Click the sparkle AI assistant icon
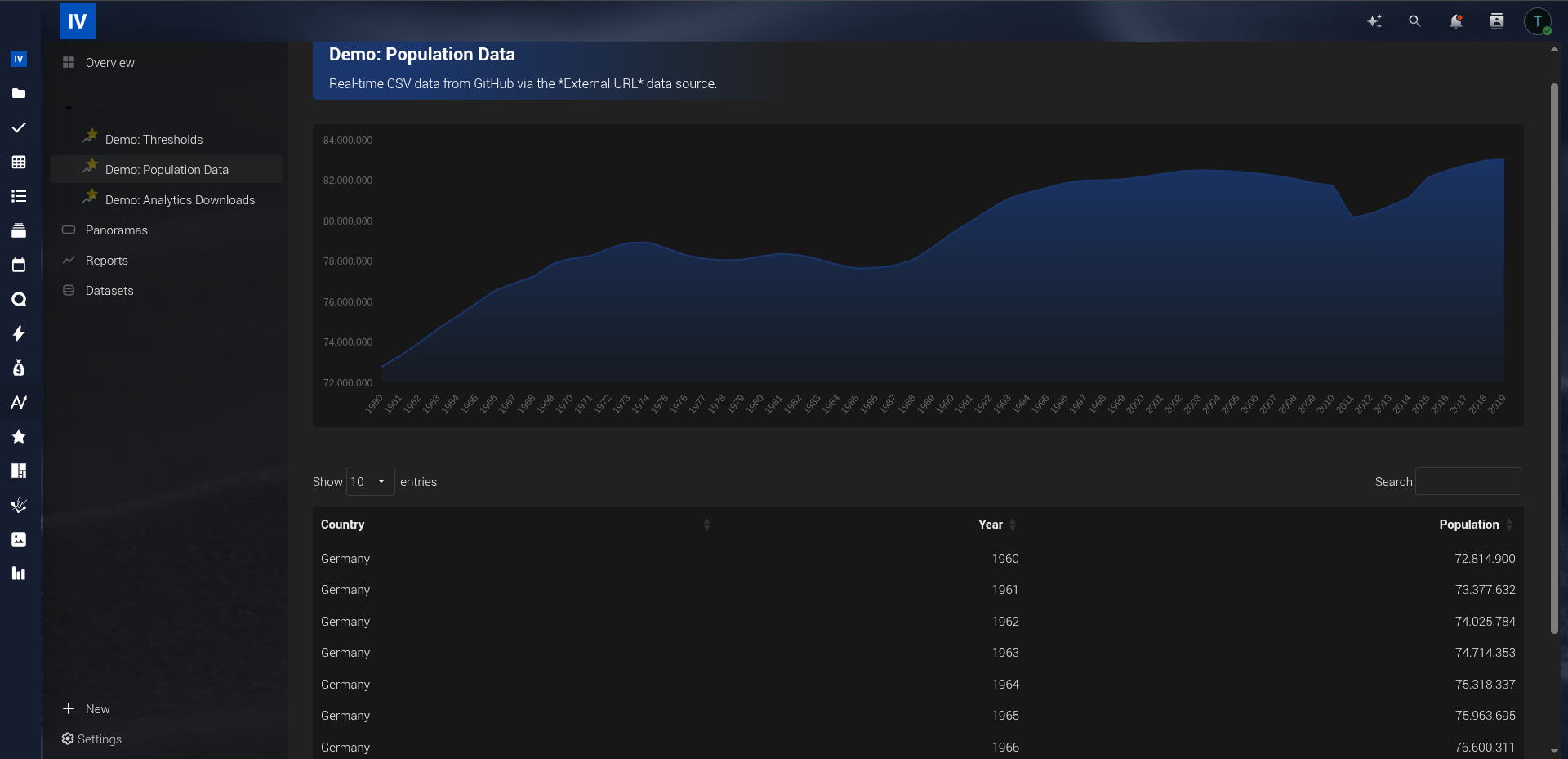Viewport: 1568px width, 759px height. pyautogui.click(x=1374, y=21)
